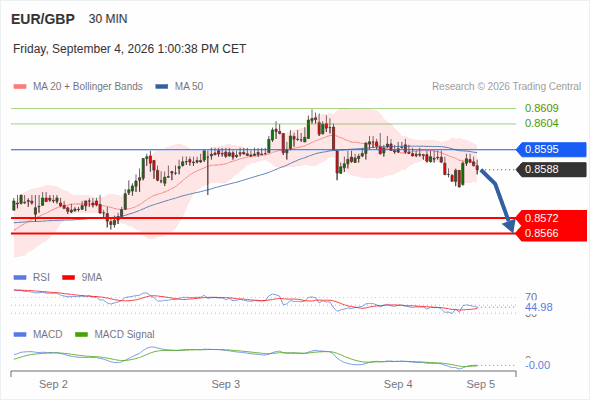Click the red 0.8572 support price tag
The width and height of the screenshot is (590, 400).
[551, 218]
